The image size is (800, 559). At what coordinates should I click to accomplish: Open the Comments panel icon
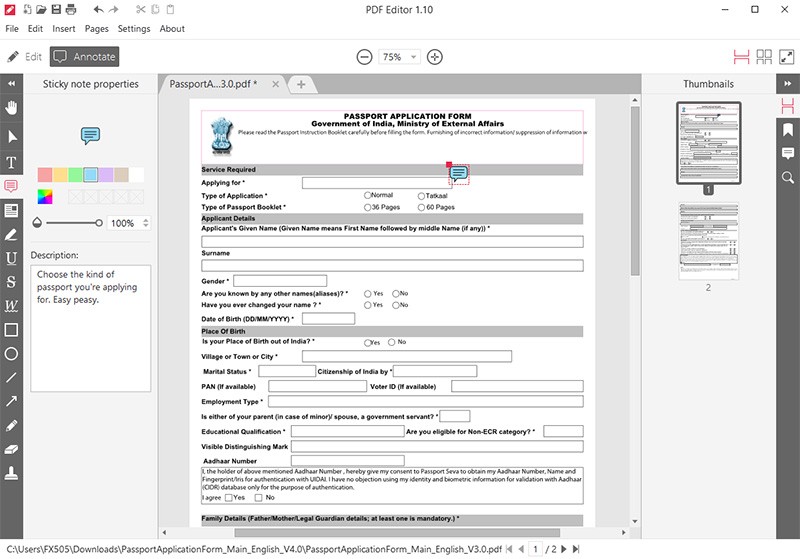[788, 153]
